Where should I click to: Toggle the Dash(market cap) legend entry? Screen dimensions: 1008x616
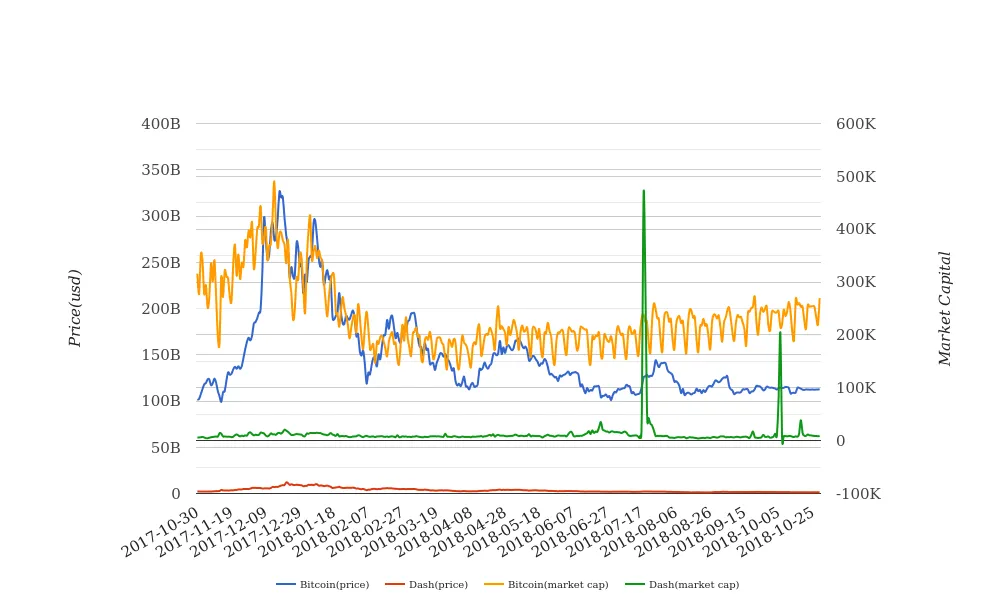[683, 584]
